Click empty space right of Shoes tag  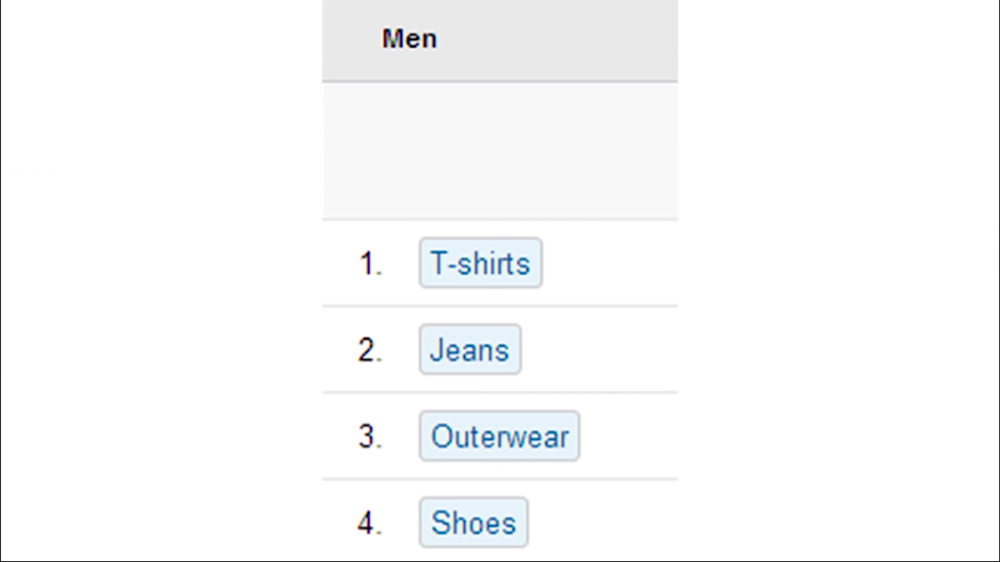tap(600, 523)
